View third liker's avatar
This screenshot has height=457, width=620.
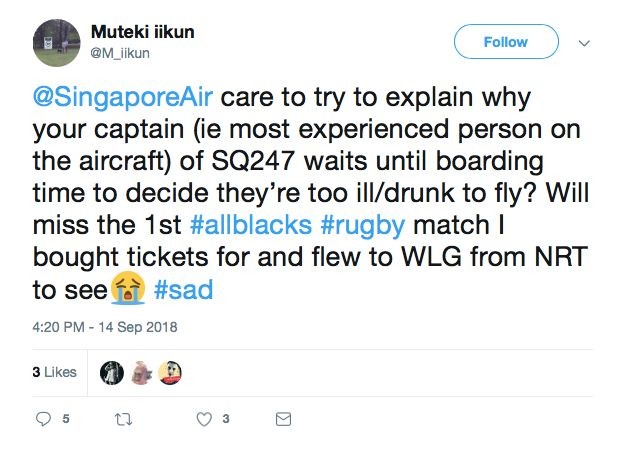pyautogui.click(x=172, y=371)
